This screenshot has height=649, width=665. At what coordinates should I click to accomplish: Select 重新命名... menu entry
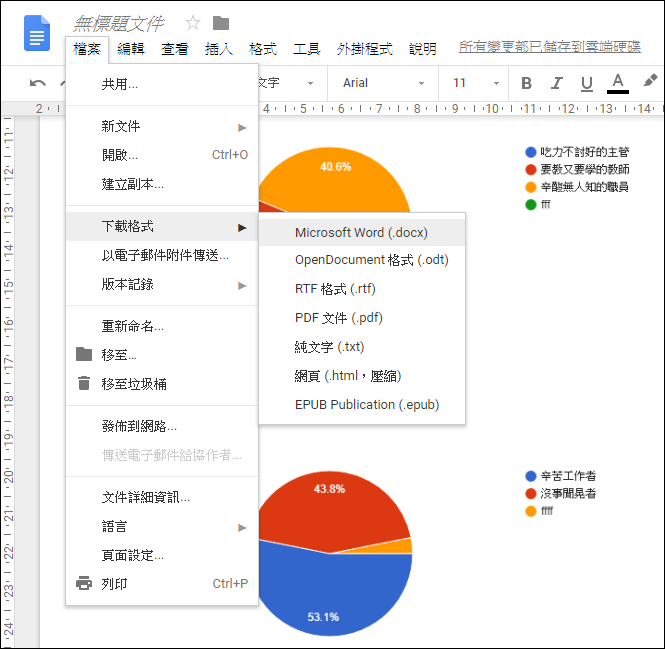coord(162,326)
